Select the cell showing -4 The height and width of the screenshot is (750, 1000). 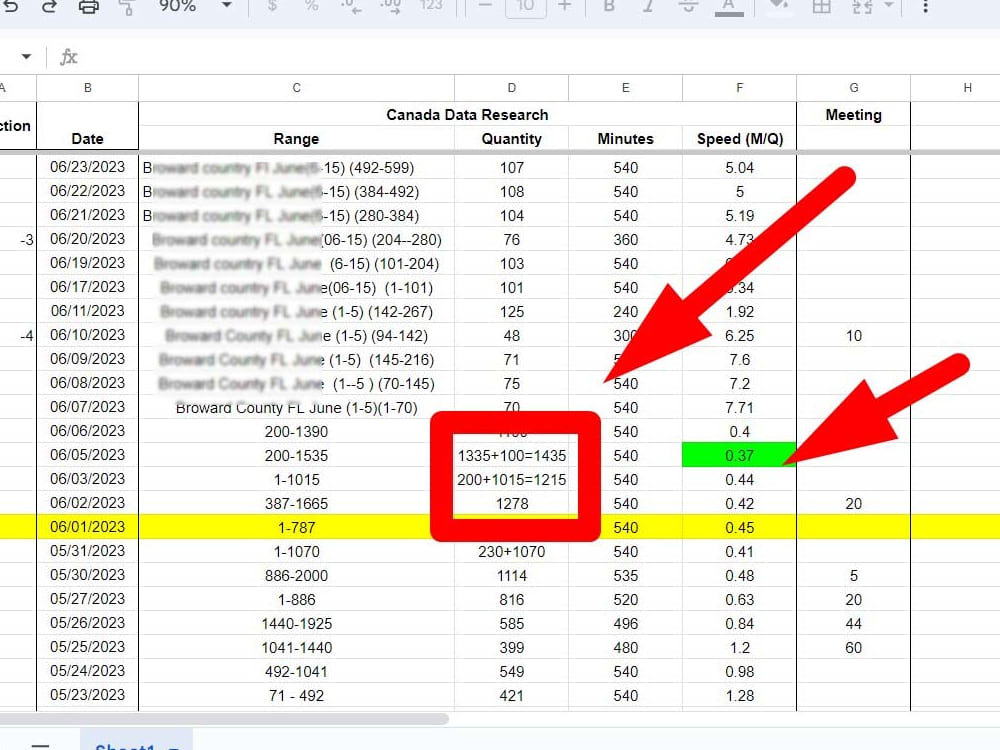point(18,335)
